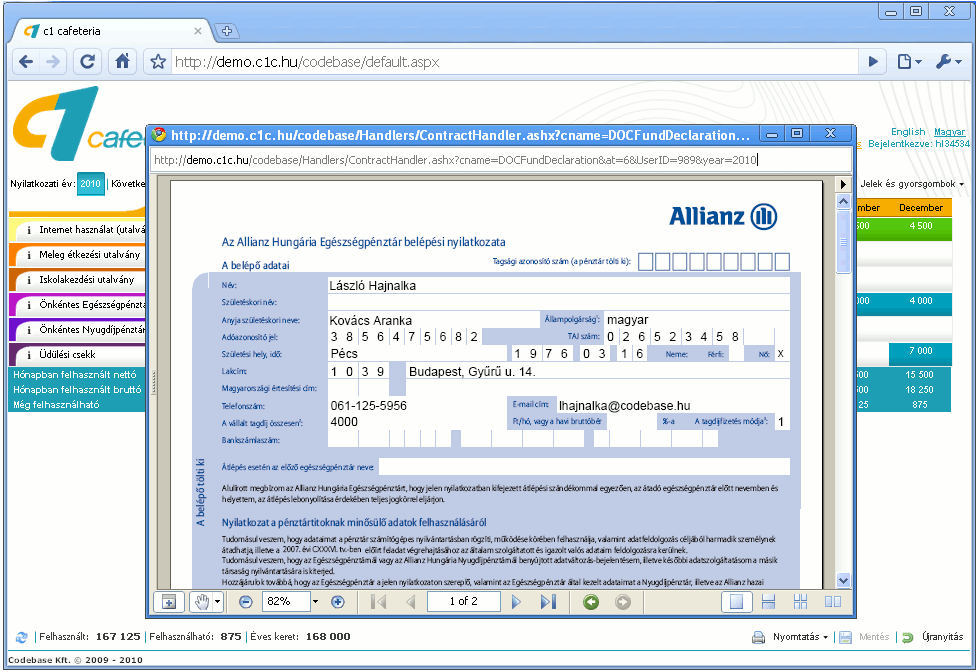Viewport: 980px width, 672px height.
Task: Open info for Meleg étkezési utalvány
Action: pos(29,255)
